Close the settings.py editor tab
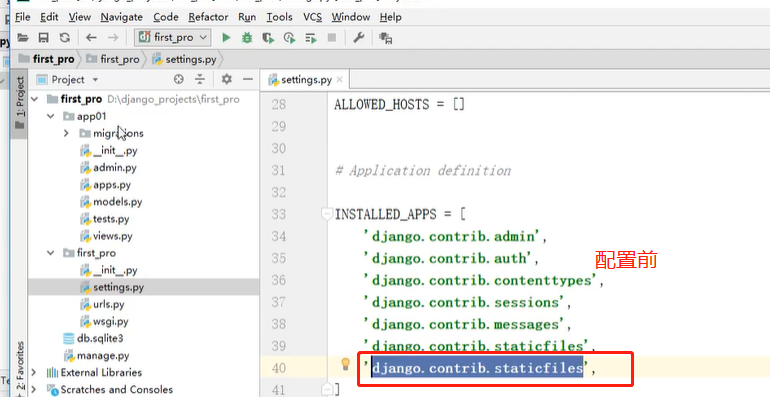770x397 pixels. click(340, 80)
